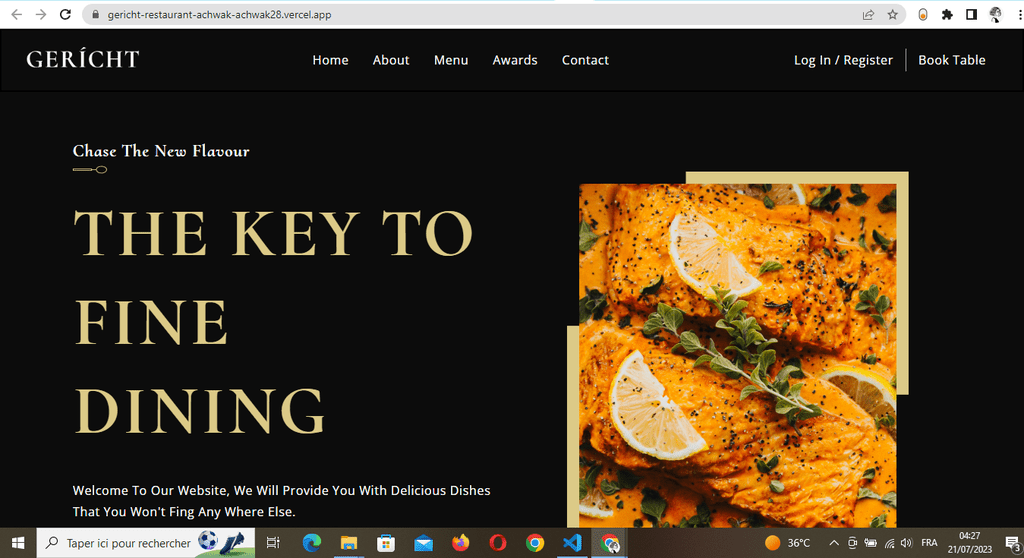Click Log In / Register link
Image resolution: width=1024 pixels, height=558 pixels.
pos(843,60)
